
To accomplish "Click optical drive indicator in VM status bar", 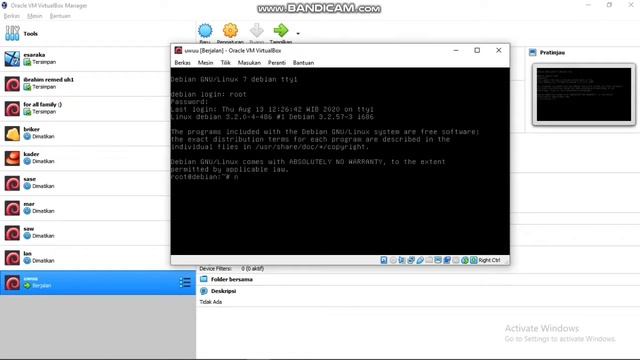I will coord(393,260).
